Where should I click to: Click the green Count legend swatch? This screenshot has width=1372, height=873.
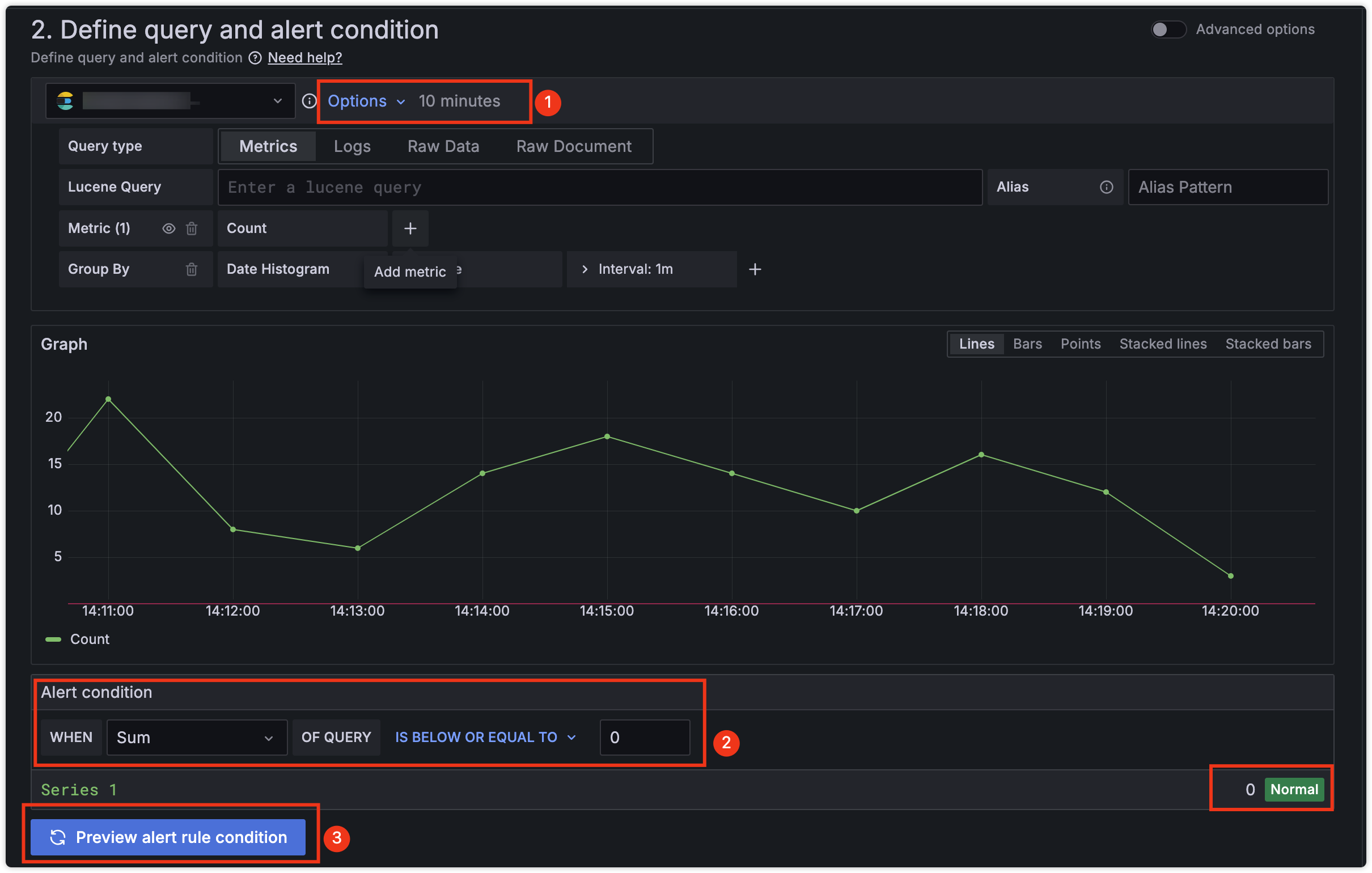pyautogui.click(x=53, y=639)
